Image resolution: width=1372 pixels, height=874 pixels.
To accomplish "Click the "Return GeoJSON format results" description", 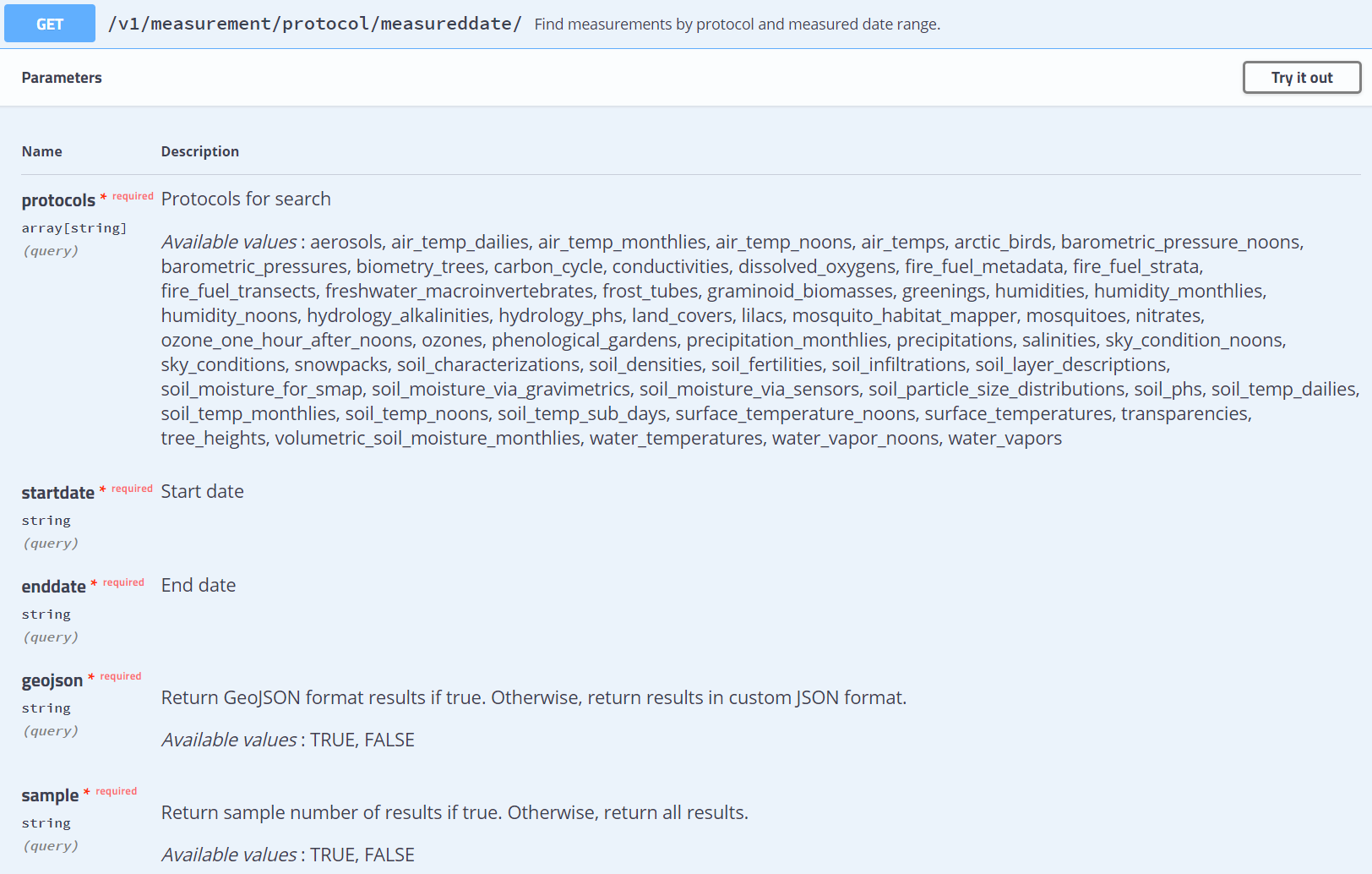I will (x=533, y=698).
